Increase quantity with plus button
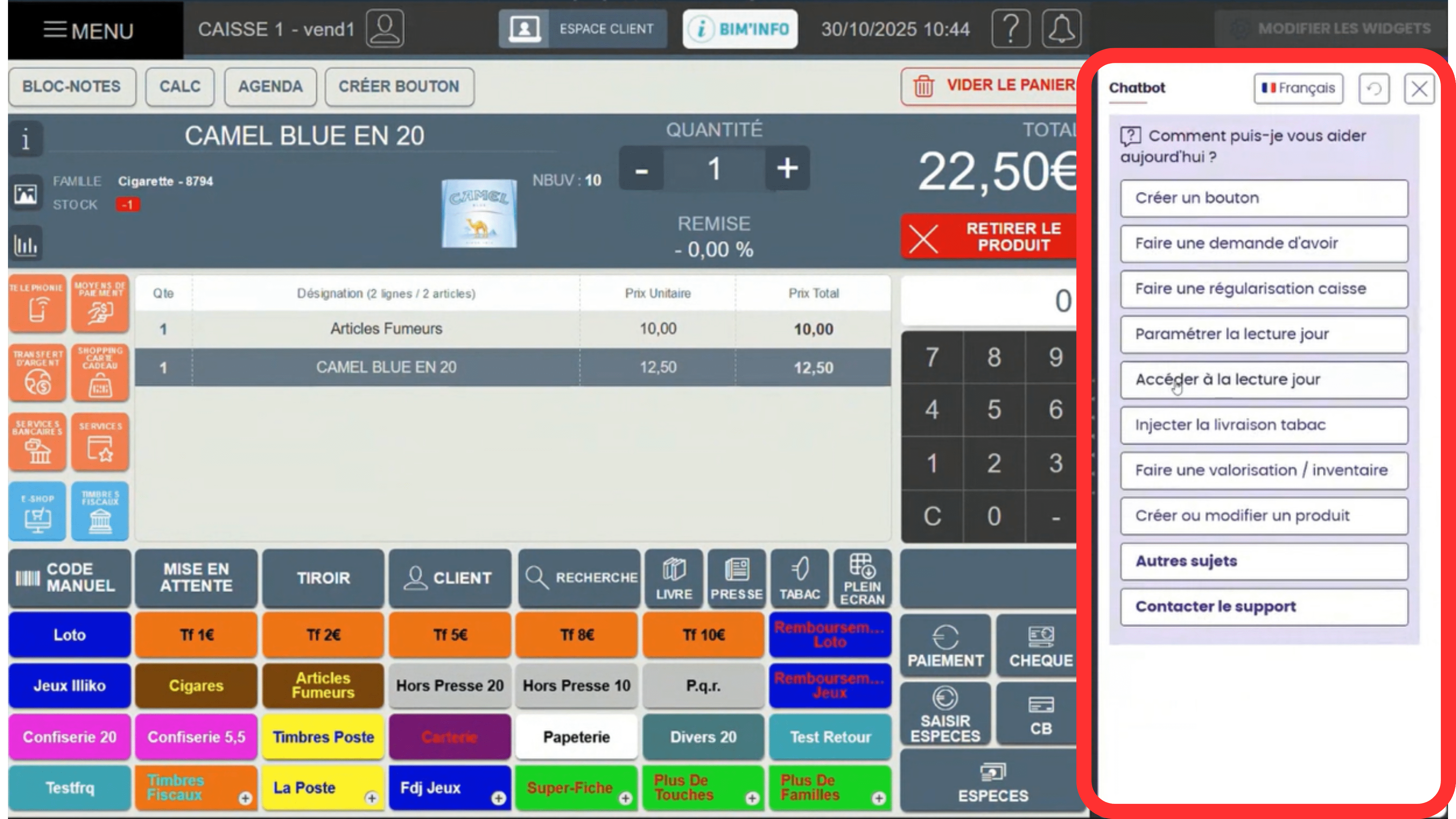1456x819 pixels. pyautogui.click(x=787, y=168)
